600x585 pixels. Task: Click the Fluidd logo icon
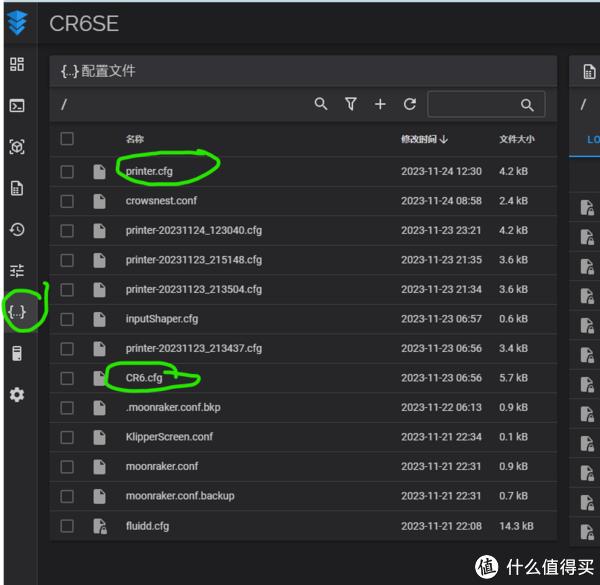[18, 23]
